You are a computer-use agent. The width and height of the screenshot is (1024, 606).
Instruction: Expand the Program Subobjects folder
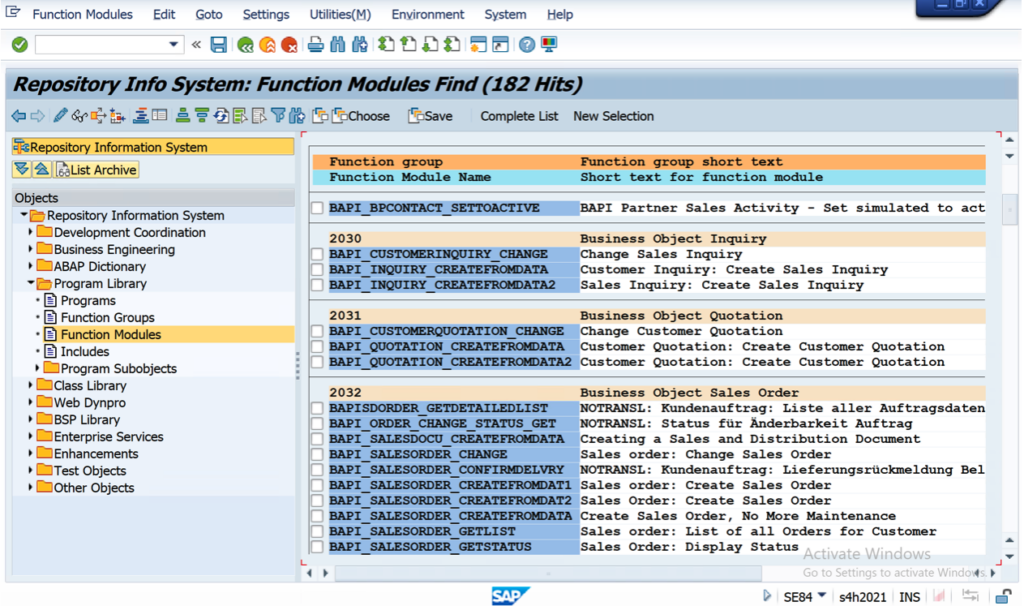click(37, 368)
